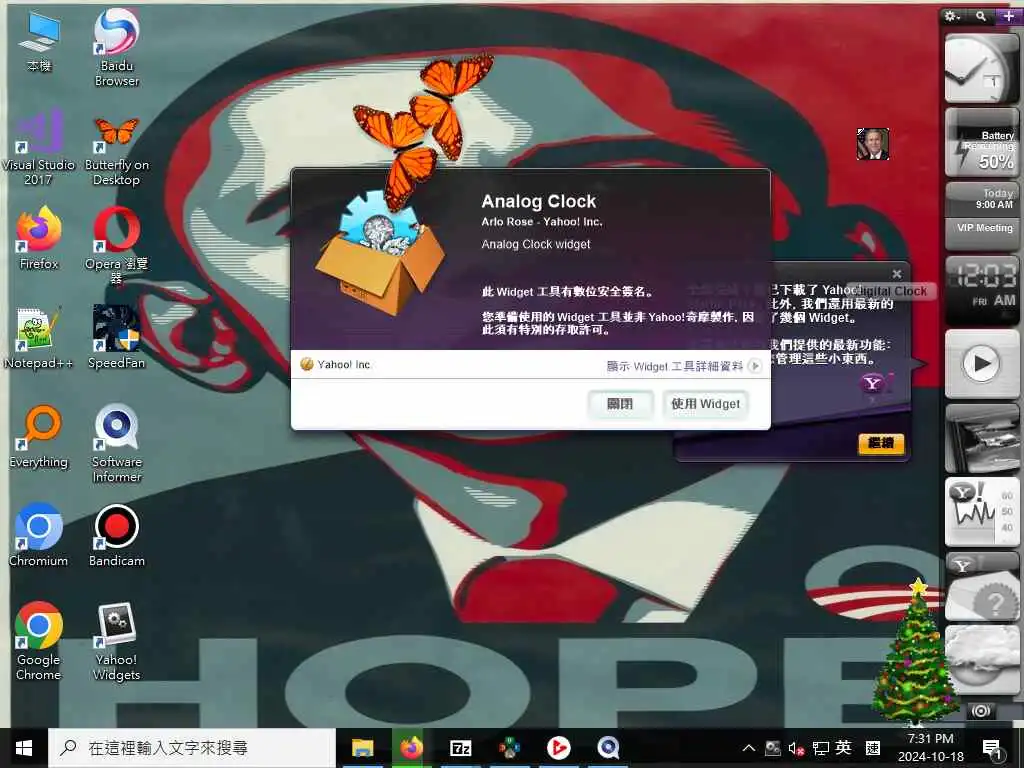Open the taskbar clock showing 7:31 PM

click(x=931, y=748)
